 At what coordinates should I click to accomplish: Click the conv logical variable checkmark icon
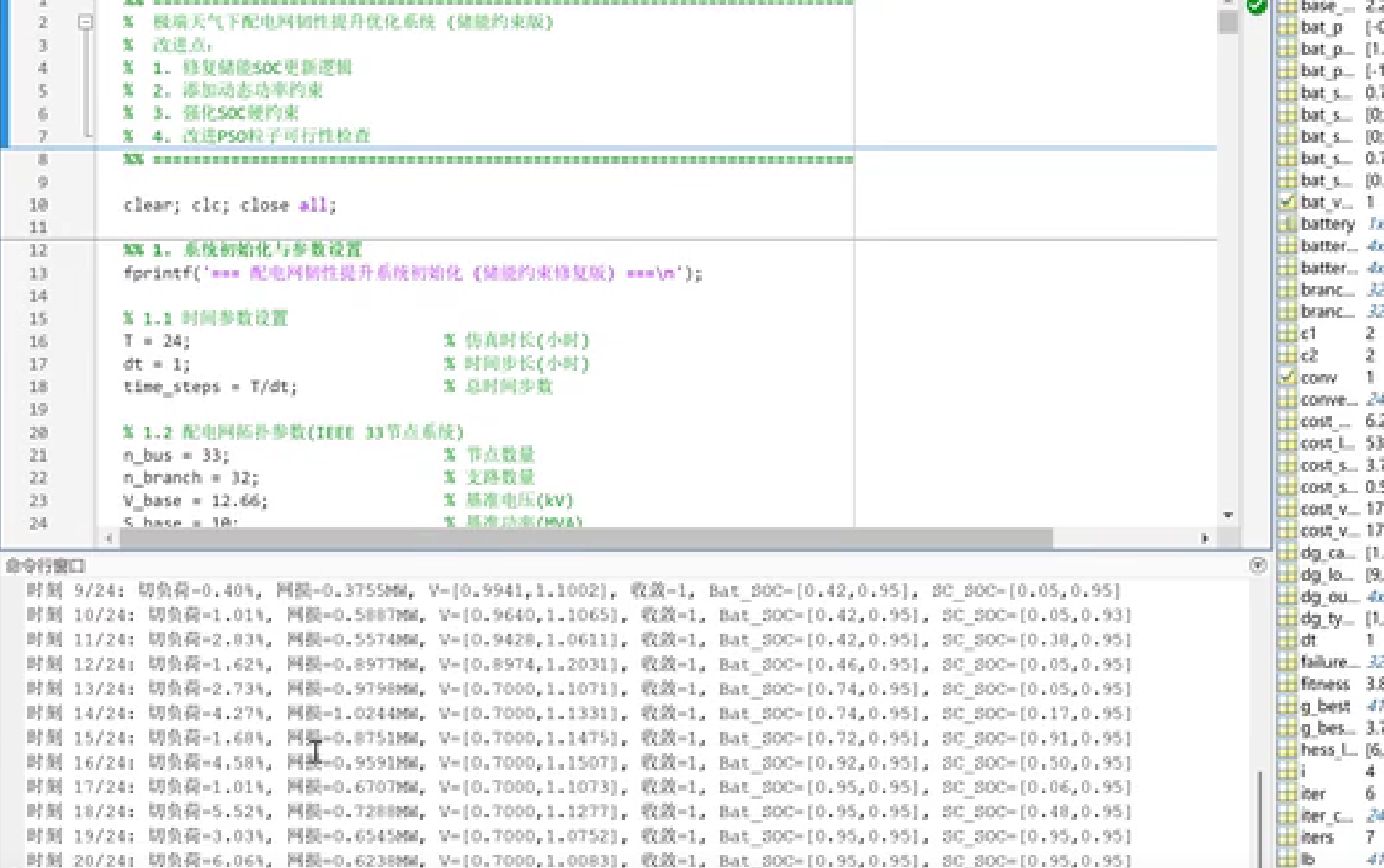1286,377
